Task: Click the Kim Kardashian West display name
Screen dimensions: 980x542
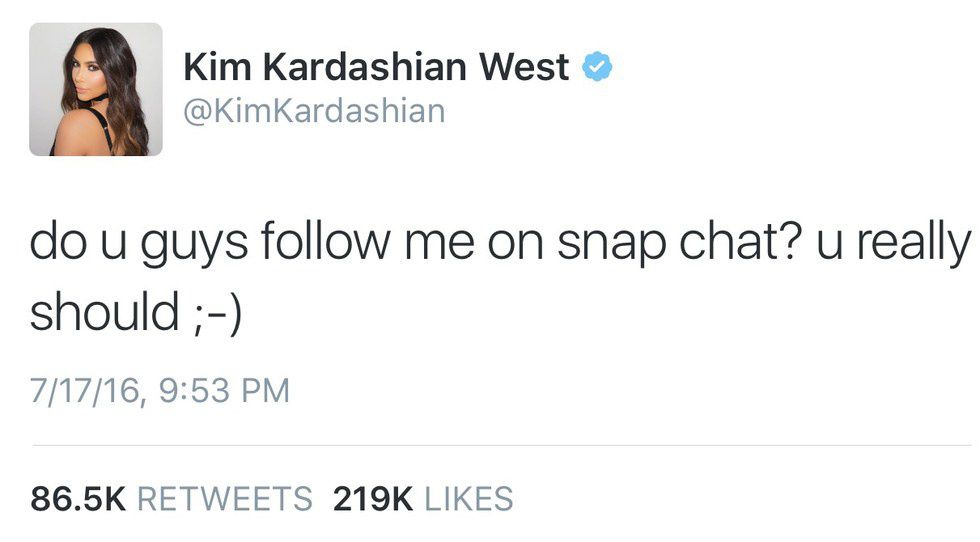Action: pyautogui.click(x=376, y=68)
